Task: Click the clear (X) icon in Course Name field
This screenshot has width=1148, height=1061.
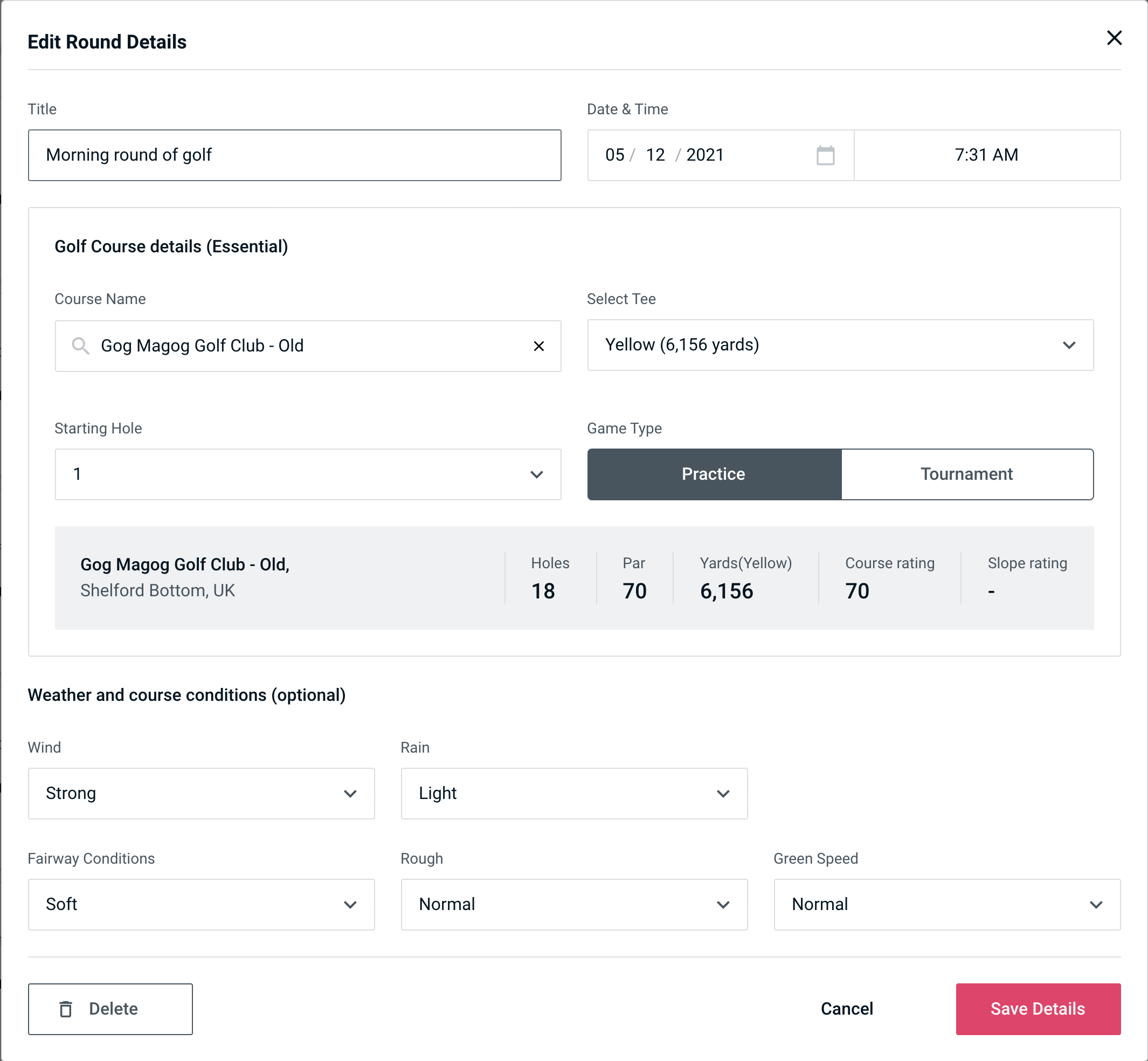Action: (x=539, y=345)
